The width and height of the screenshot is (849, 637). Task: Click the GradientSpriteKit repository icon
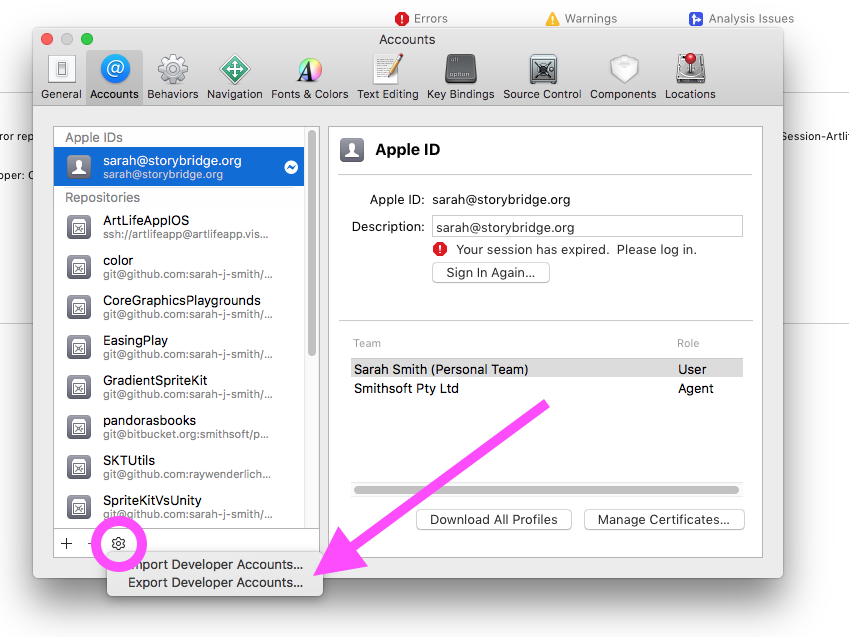pos(79,387)
